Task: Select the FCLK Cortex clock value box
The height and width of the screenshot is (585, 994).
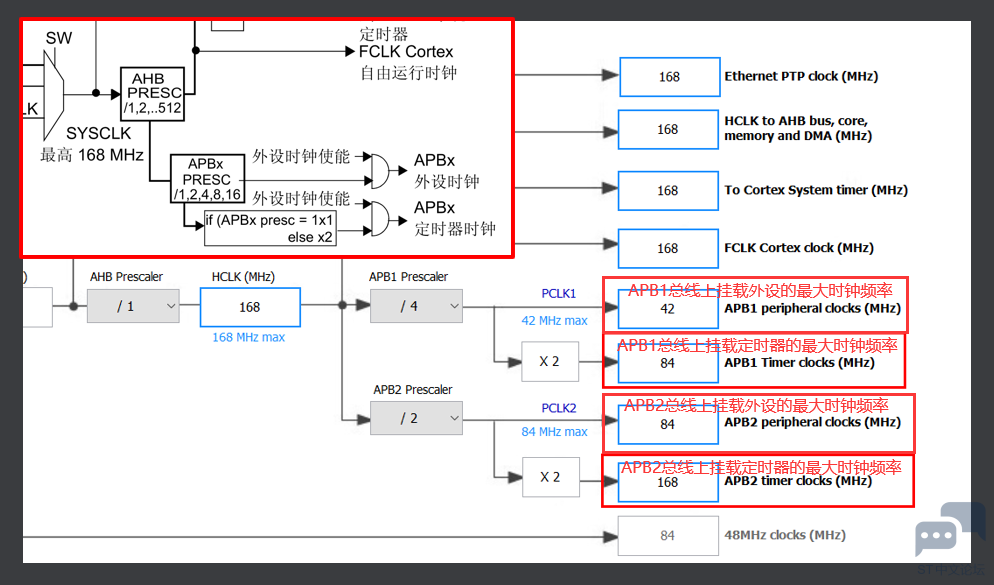Action: [x=668, y=248]
